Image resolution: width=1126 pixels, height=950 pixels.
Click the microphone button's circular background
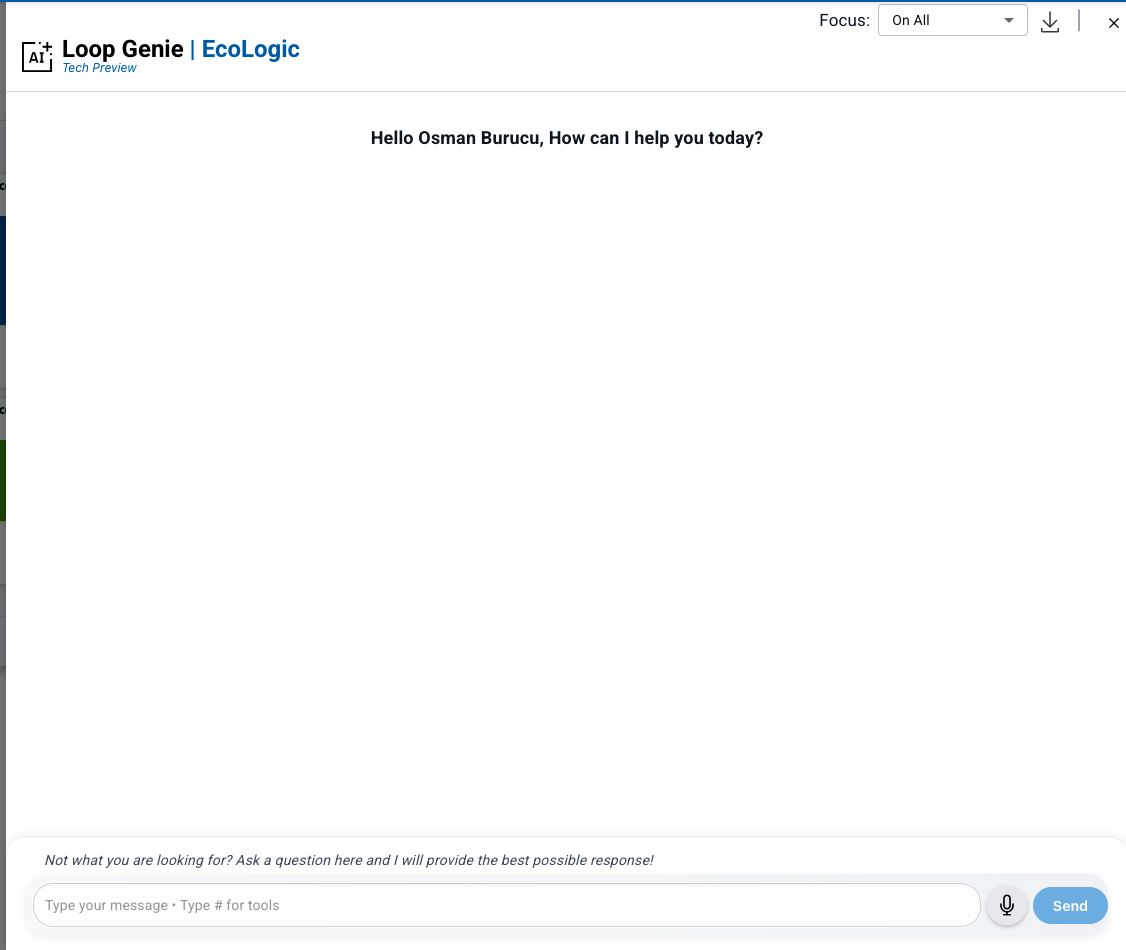(x=1006, y=905)
